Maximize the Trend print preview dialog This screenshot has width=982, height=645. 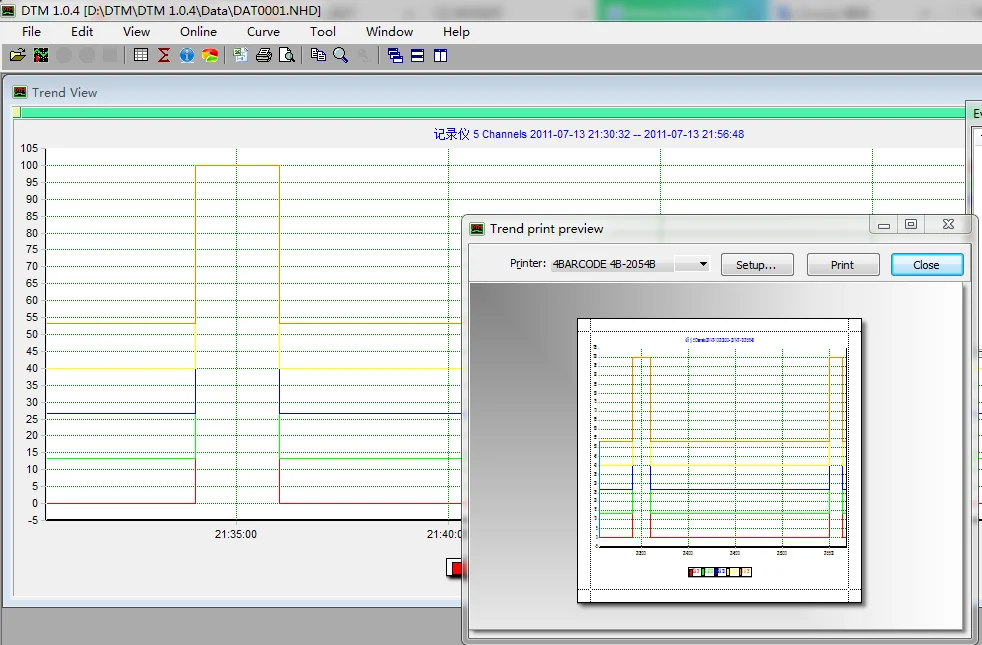point(911,224)
